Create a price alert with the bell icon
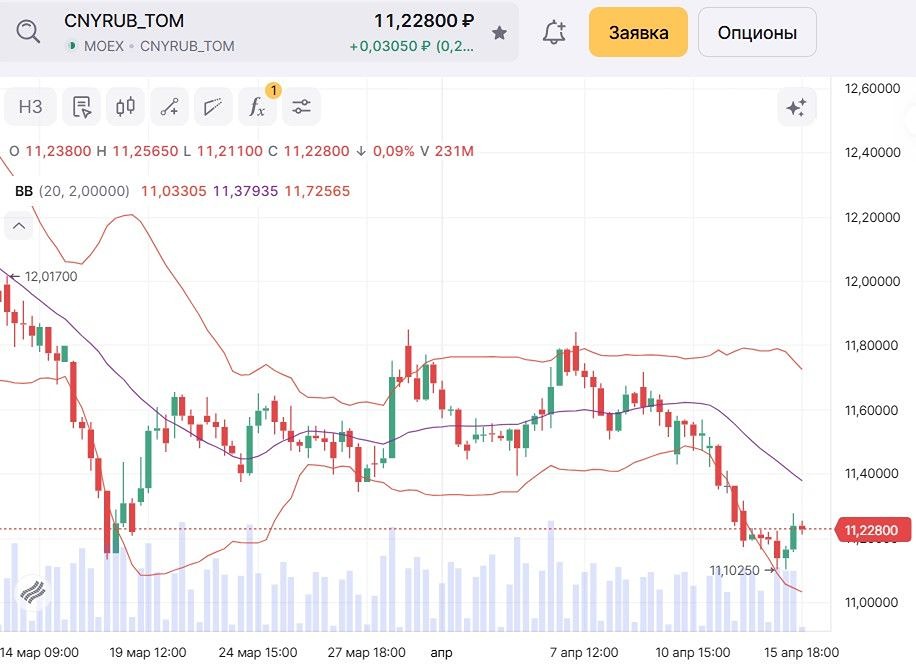 pos(554,32)
